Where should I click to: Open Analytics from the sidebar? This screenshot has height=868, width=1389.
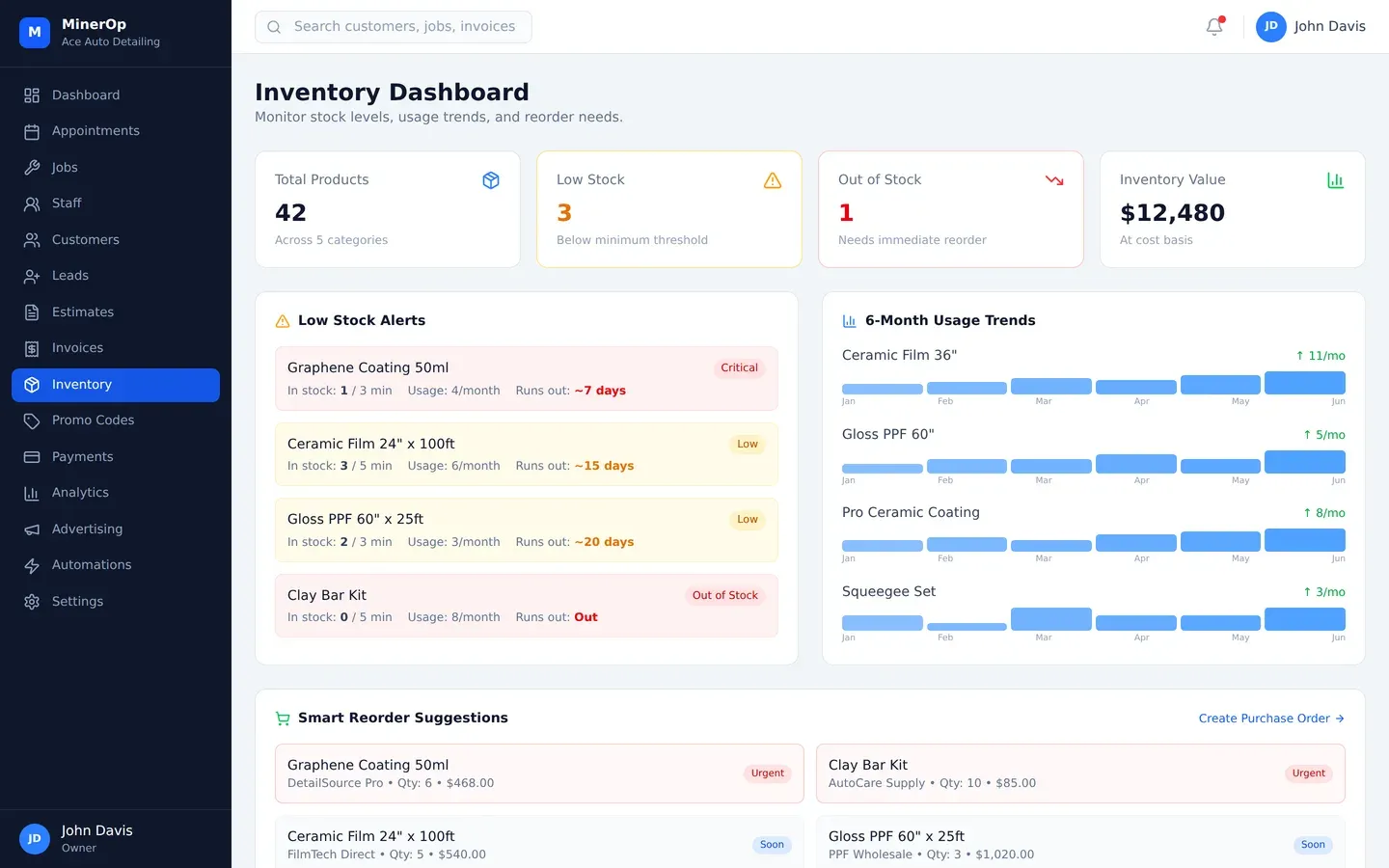(80, 493)
